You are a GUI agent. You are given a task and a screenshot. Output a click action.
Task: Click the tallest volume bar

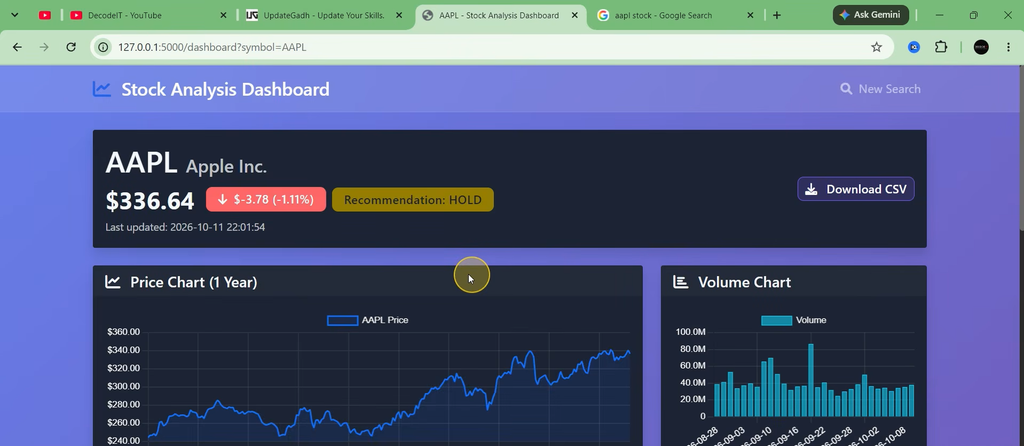[x=810, y=380]
